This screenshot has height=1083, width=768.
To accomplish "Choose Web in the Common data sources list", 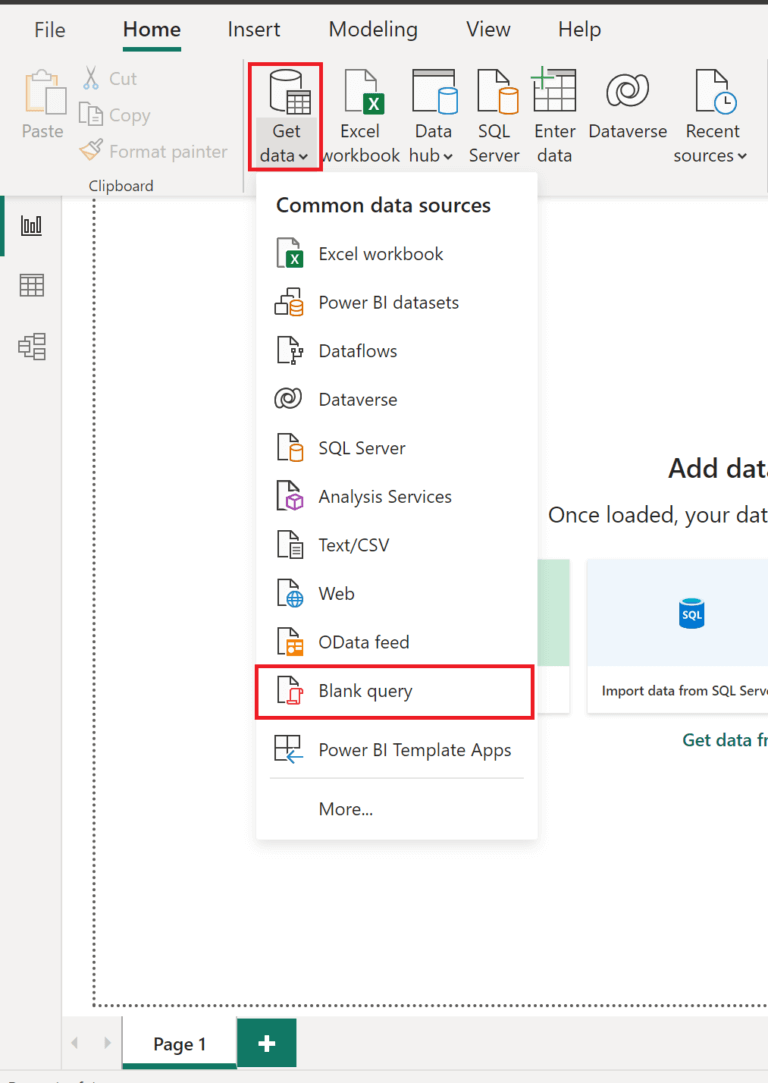I will tap(336, 593).
